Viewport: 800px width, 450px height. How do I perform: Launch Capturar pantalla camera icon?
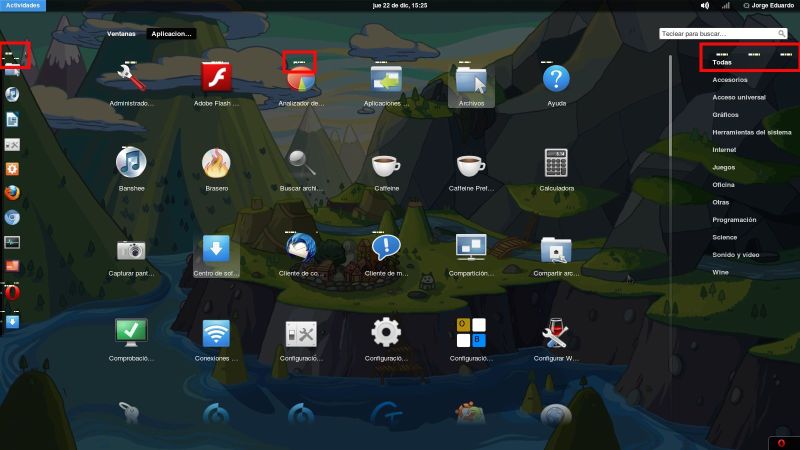pos(131,250)
